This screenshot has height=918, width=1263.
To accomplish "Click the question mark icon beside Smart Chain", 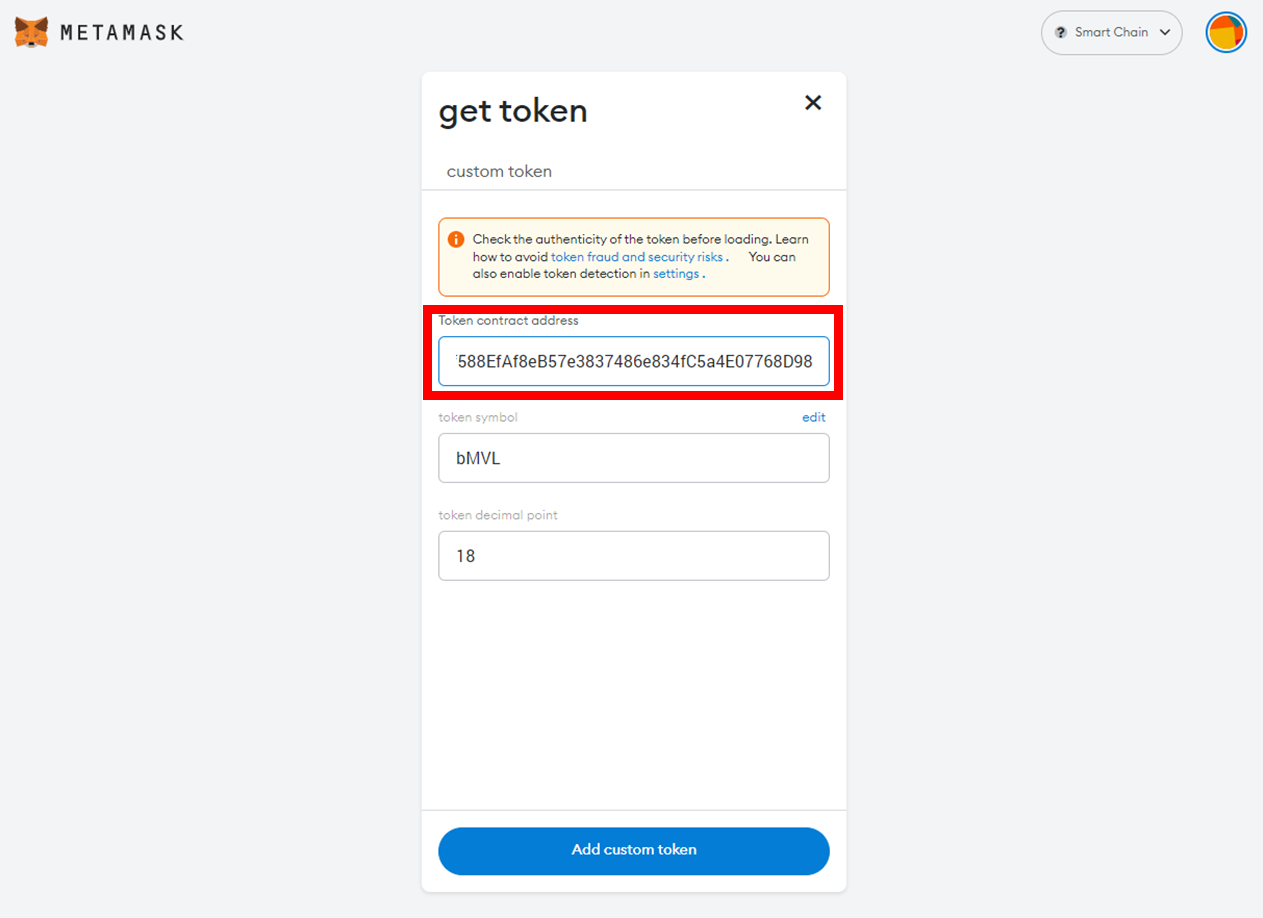I will tap(1061, 33).
